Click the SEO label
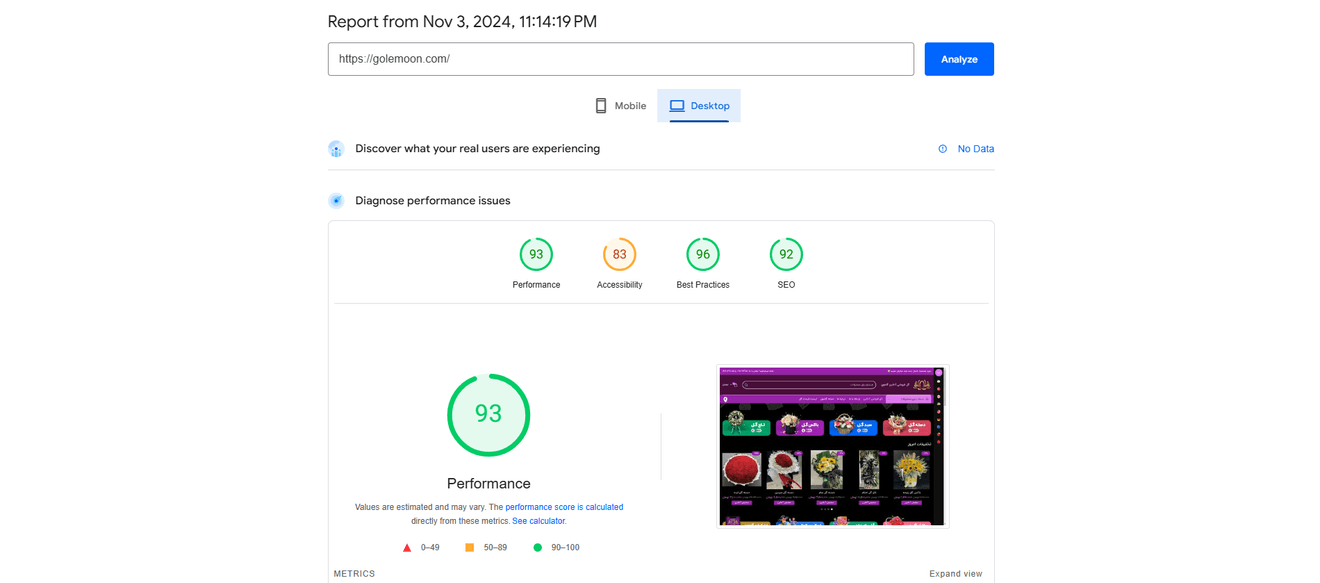 pos(786,285)
